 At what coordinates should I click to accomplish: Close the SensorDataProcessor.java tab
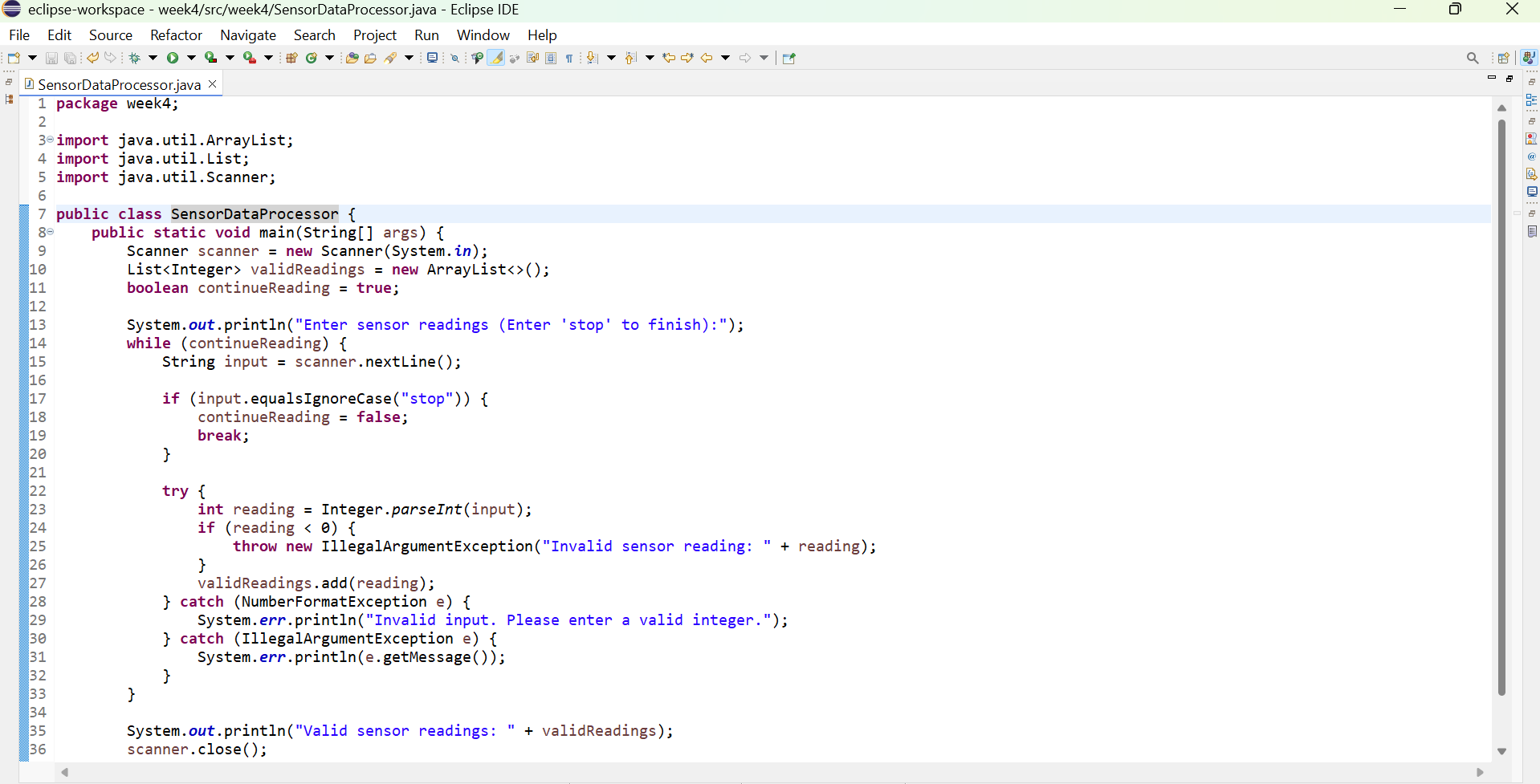(213, 83)
